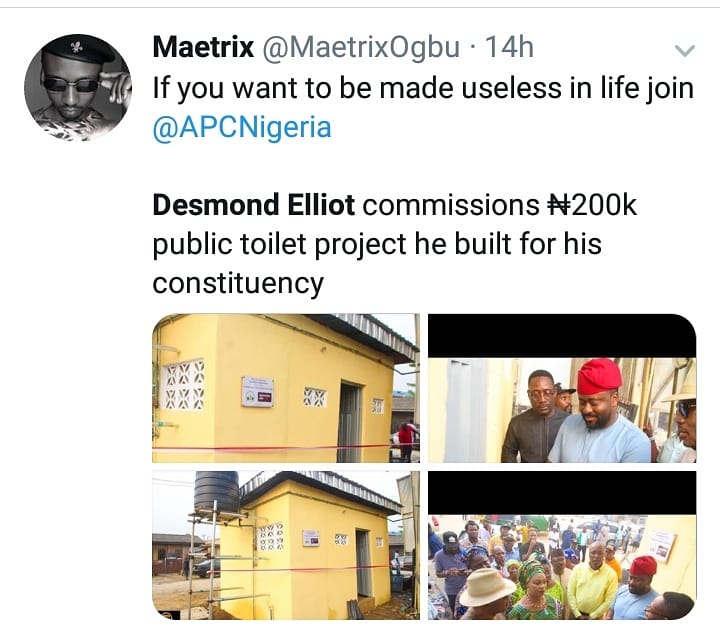Click the ₦200k amount in the tweet
Viewport: 720px width, 640px height.
(592, 206)
